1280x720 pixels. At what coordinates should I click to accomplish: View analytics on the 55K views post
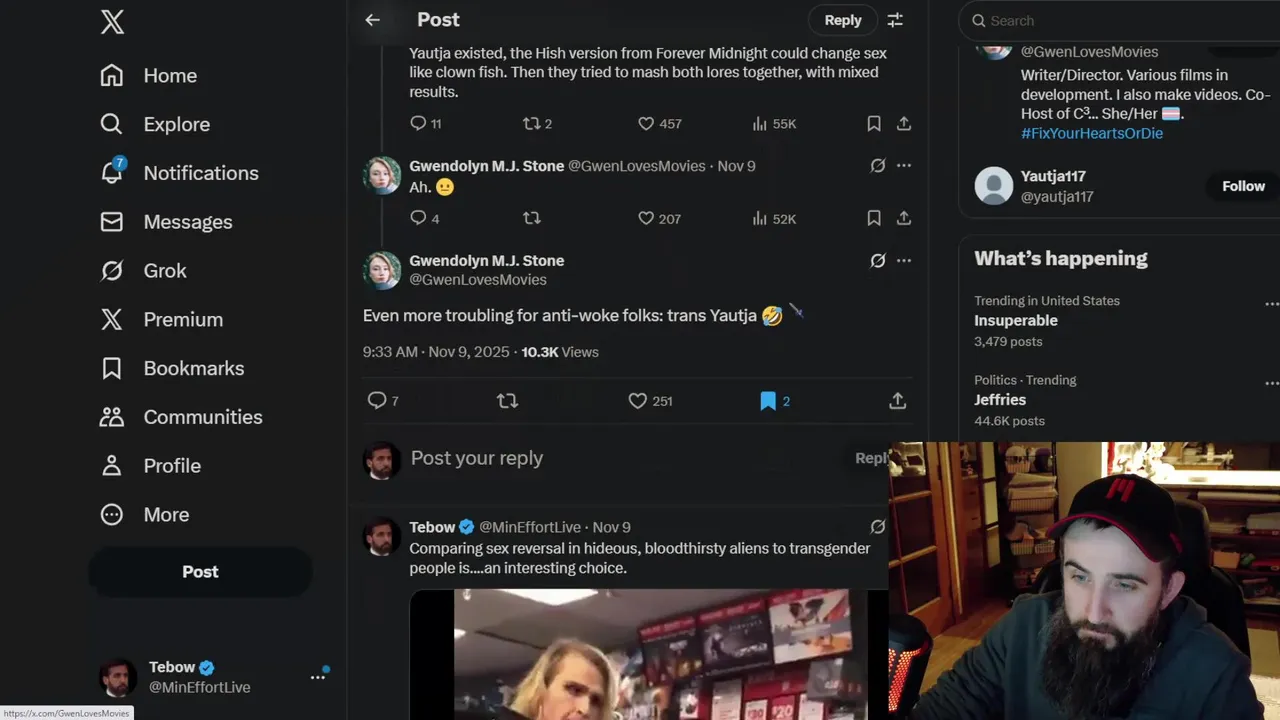[x=774, y=124]
